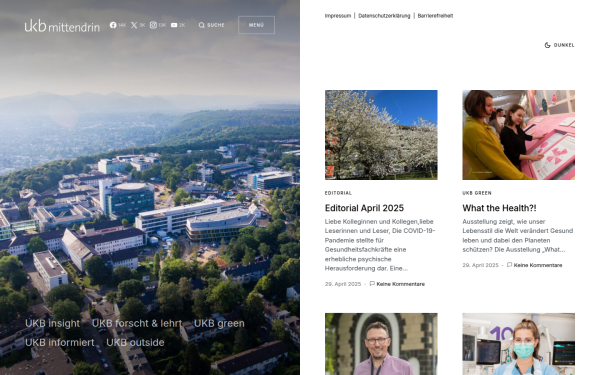Click the Editorial category label
Image resolution: width=600 pixels, height=375 pixels.
[x=338, y=193]
